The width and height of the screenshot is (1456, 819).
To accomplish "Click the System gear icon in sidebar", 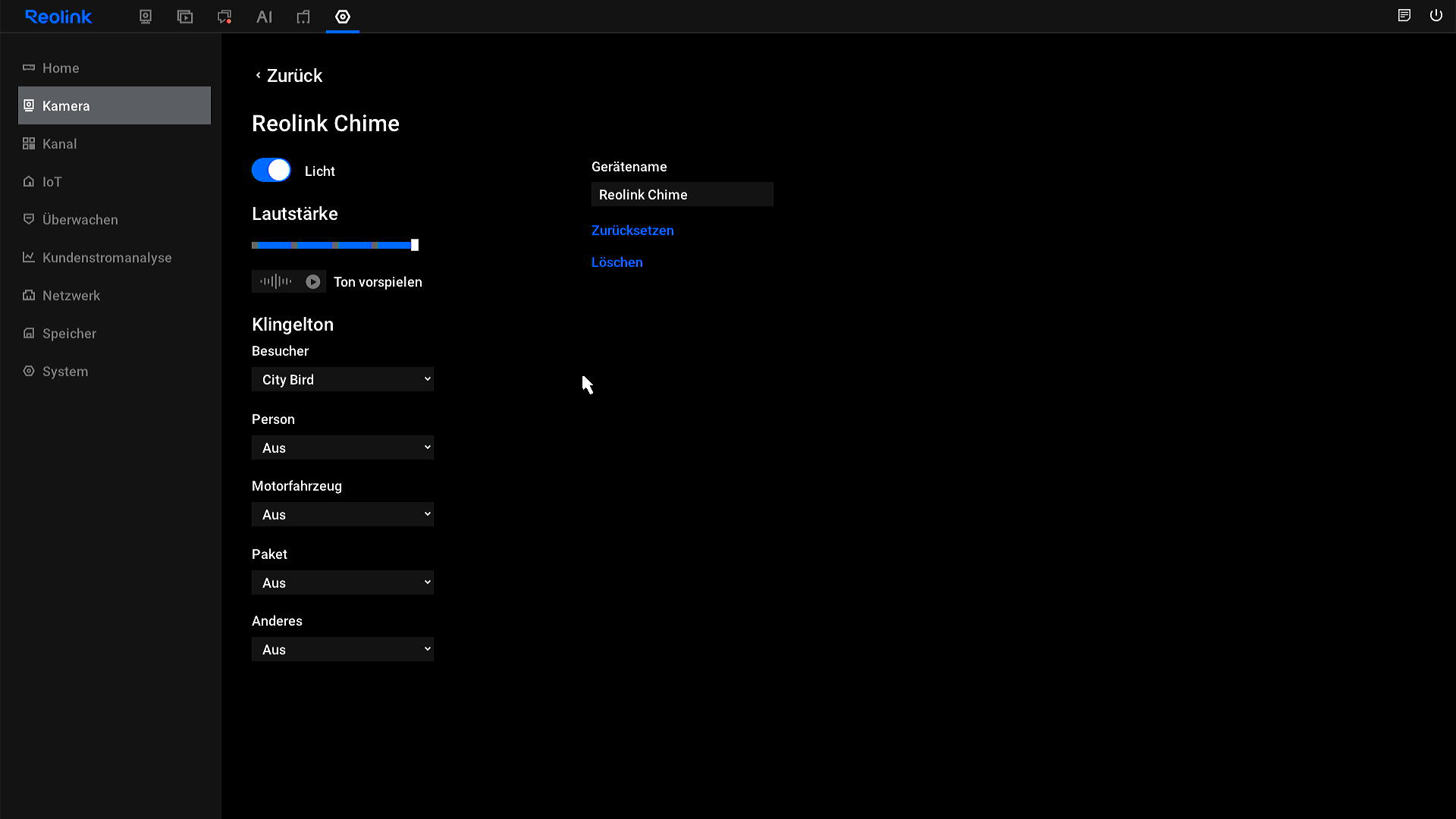I will [29, 371].
